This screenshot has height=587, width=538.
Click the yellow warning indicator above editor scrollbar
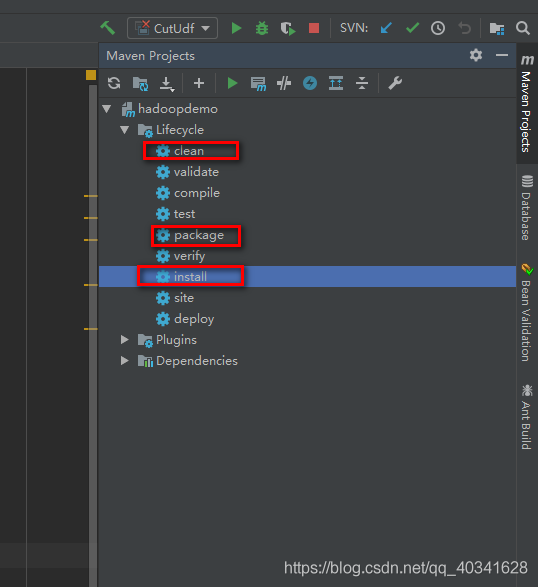coord(91,75)
